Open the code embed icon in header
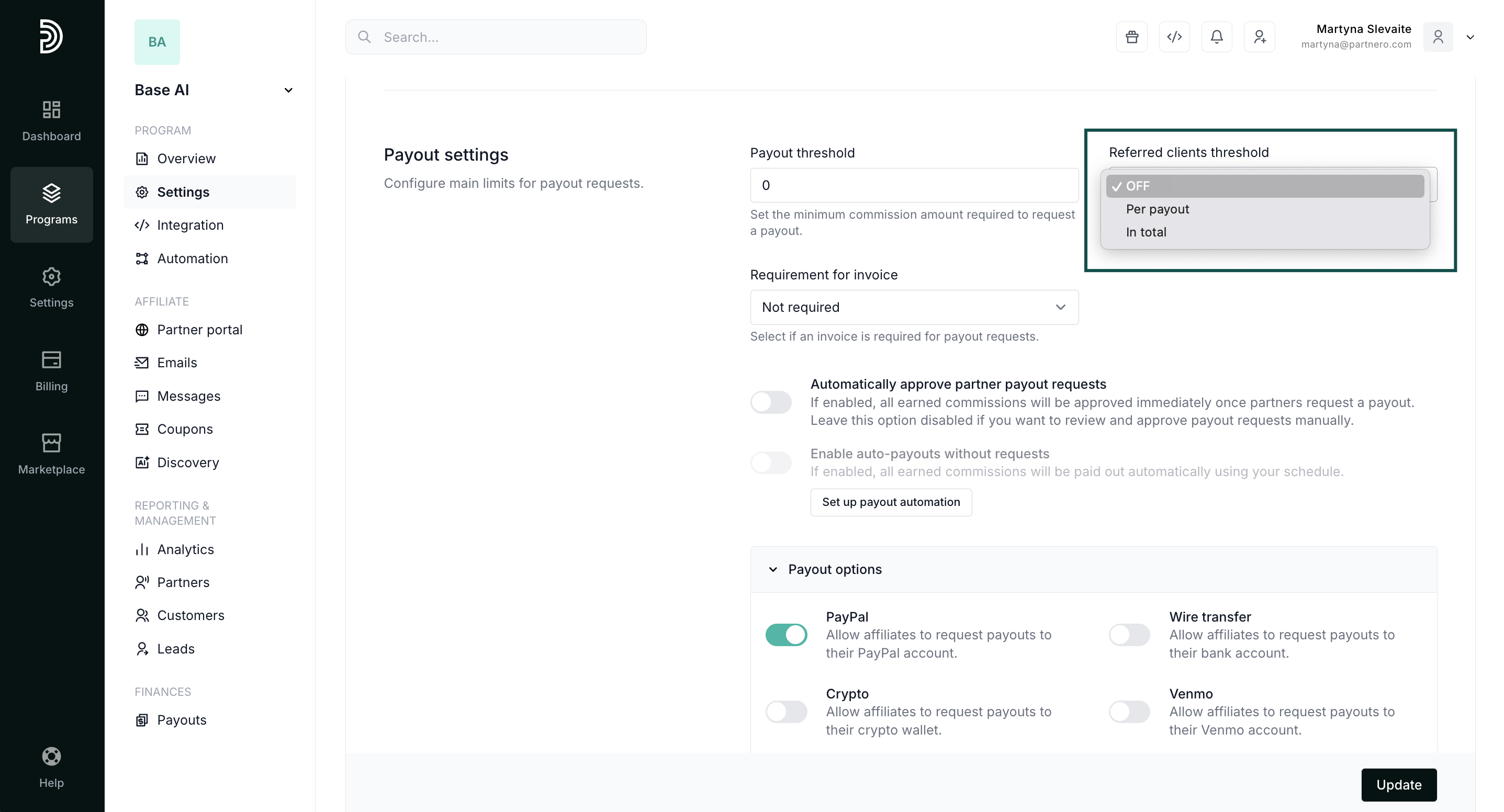1504x812 pixels. tap(1174, 37)
